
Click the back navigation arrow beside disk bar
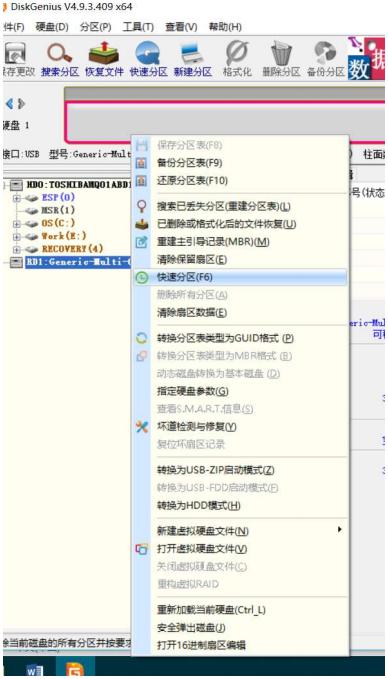click(9, 104)
